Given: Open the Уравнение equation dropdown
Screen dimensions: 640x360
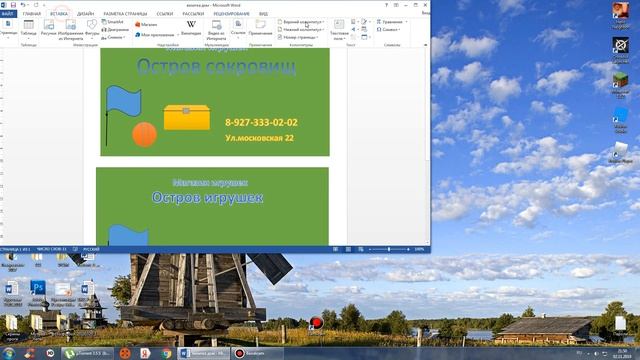Looking at the screenshot, I should pos(392,22).
